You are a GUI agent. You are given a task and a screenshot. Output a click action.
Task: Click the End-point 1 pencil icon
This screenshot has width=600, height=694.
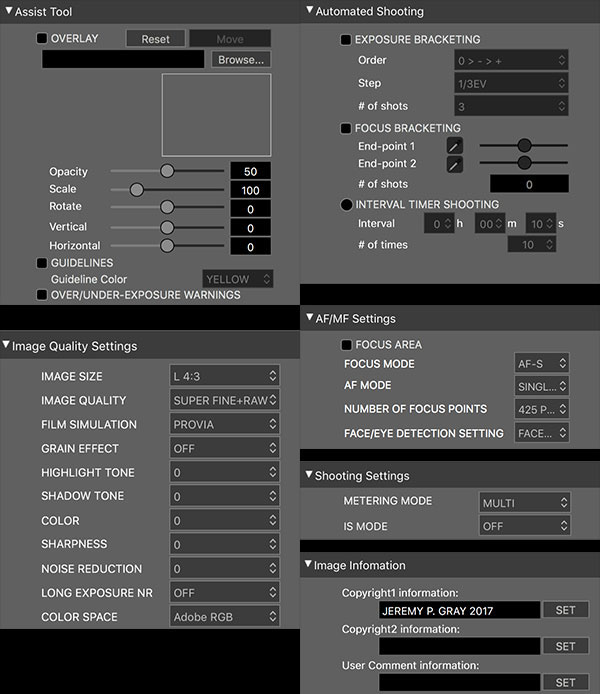tap(454, 146)
